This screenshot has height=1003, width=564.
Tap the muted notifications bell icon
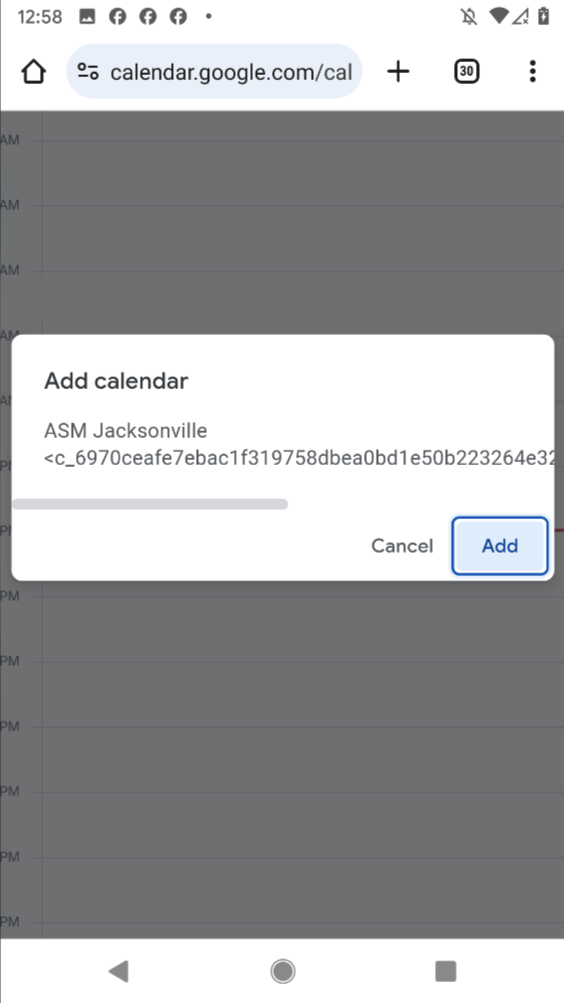pos(469,17)
